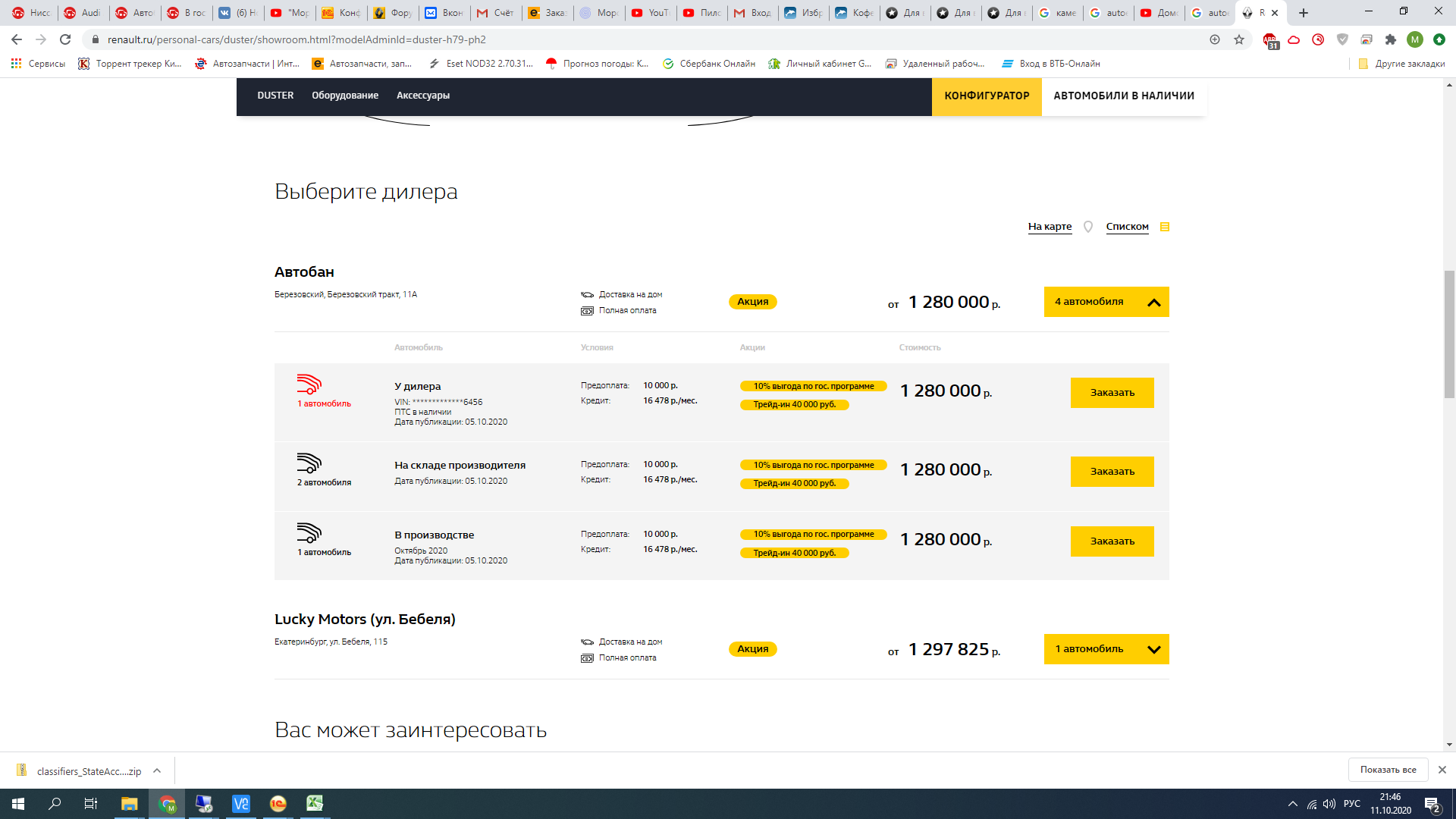
Task: Order the У дилера car with Заказать
Action: pyautogui.click(x=1112, y=393)
